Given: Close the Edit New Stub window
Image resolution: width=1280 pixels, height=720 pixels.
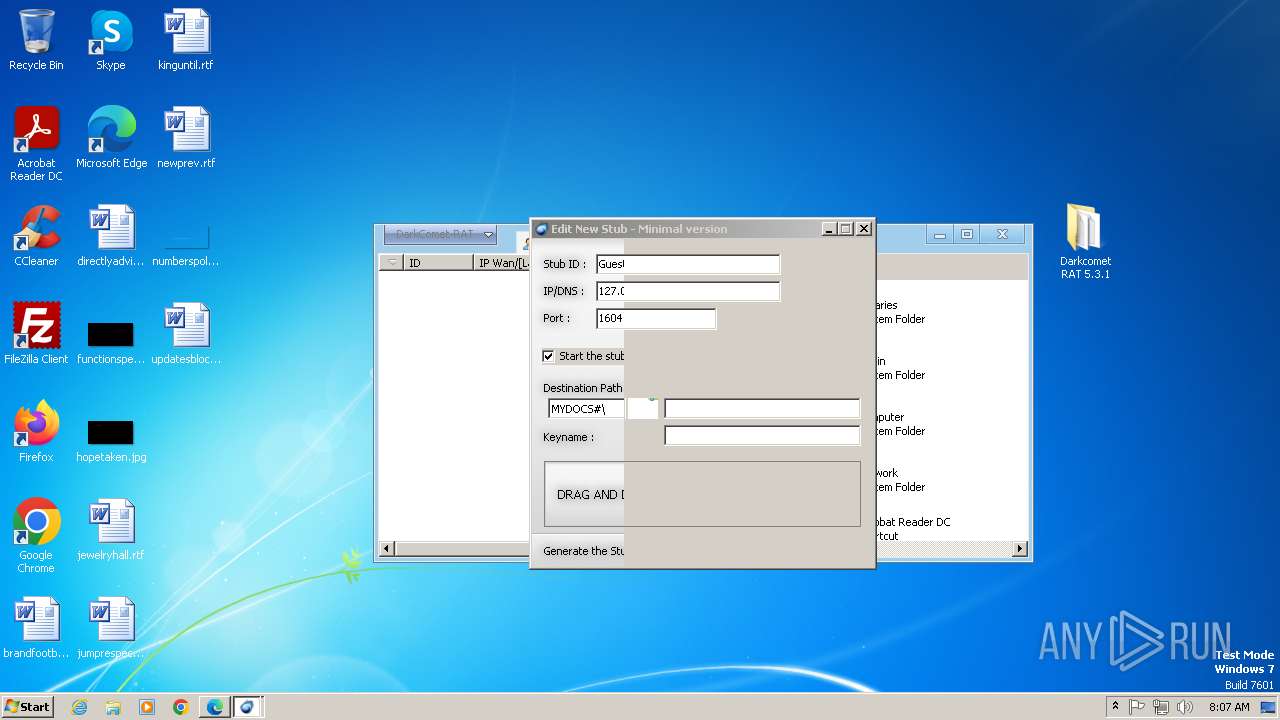Looking at the screenshot, I should [864, 229].
